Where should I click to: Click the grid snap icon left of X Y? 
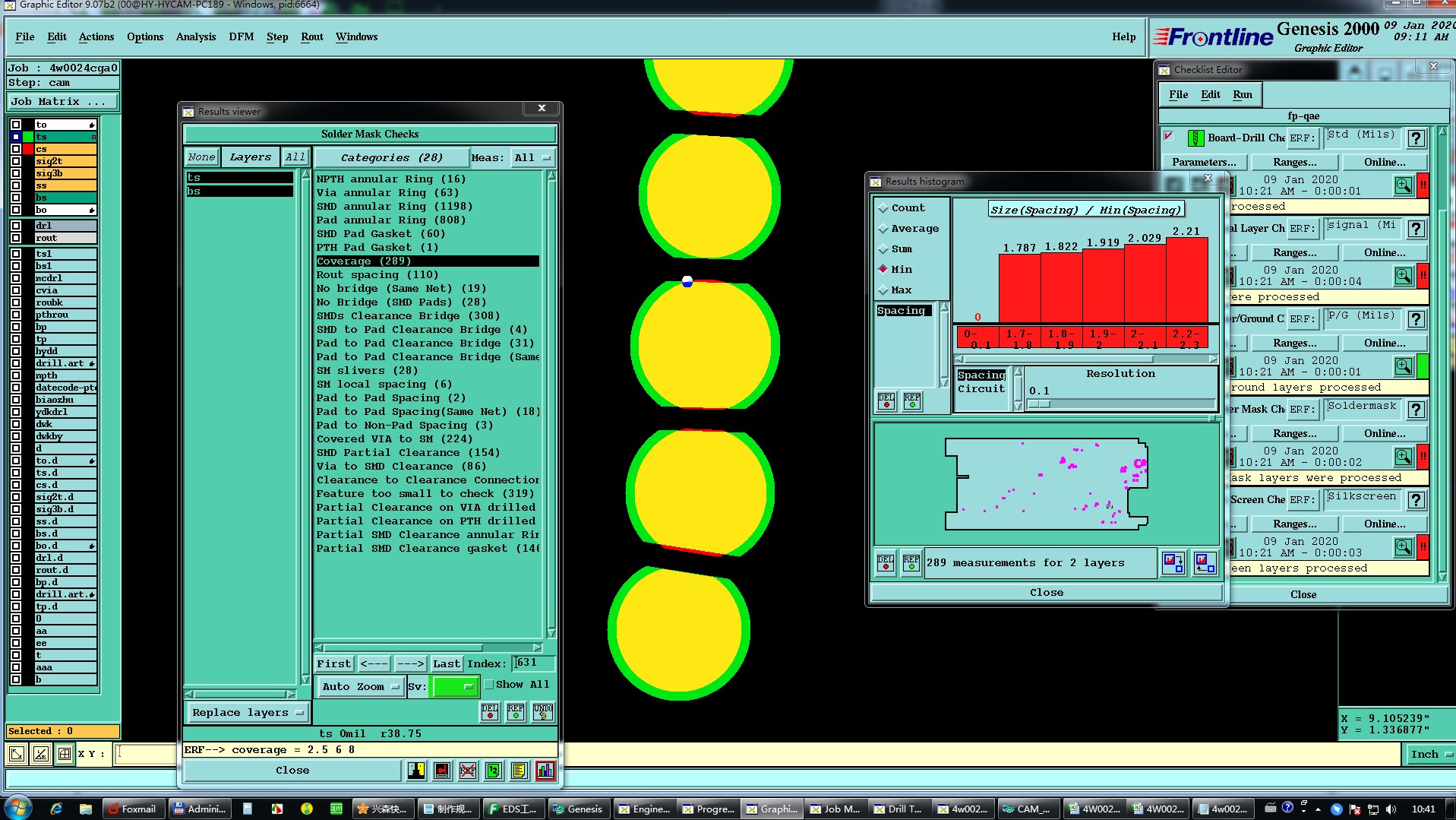(65, 754)
